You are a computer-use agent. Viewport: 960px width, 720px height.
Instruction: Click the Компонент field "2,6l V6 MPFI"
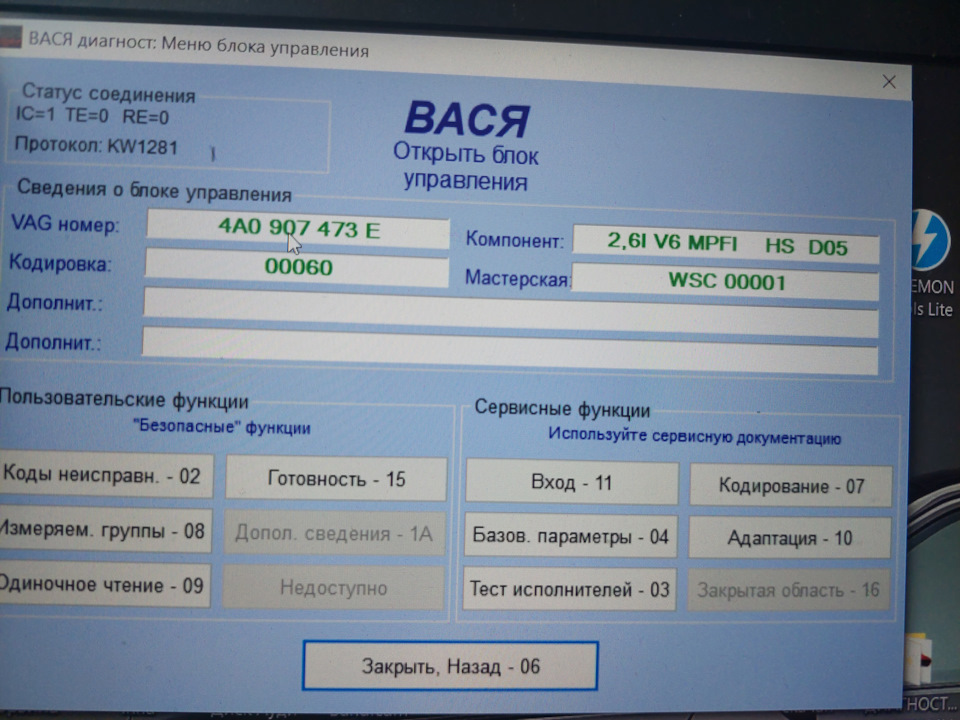click(726, 244)
